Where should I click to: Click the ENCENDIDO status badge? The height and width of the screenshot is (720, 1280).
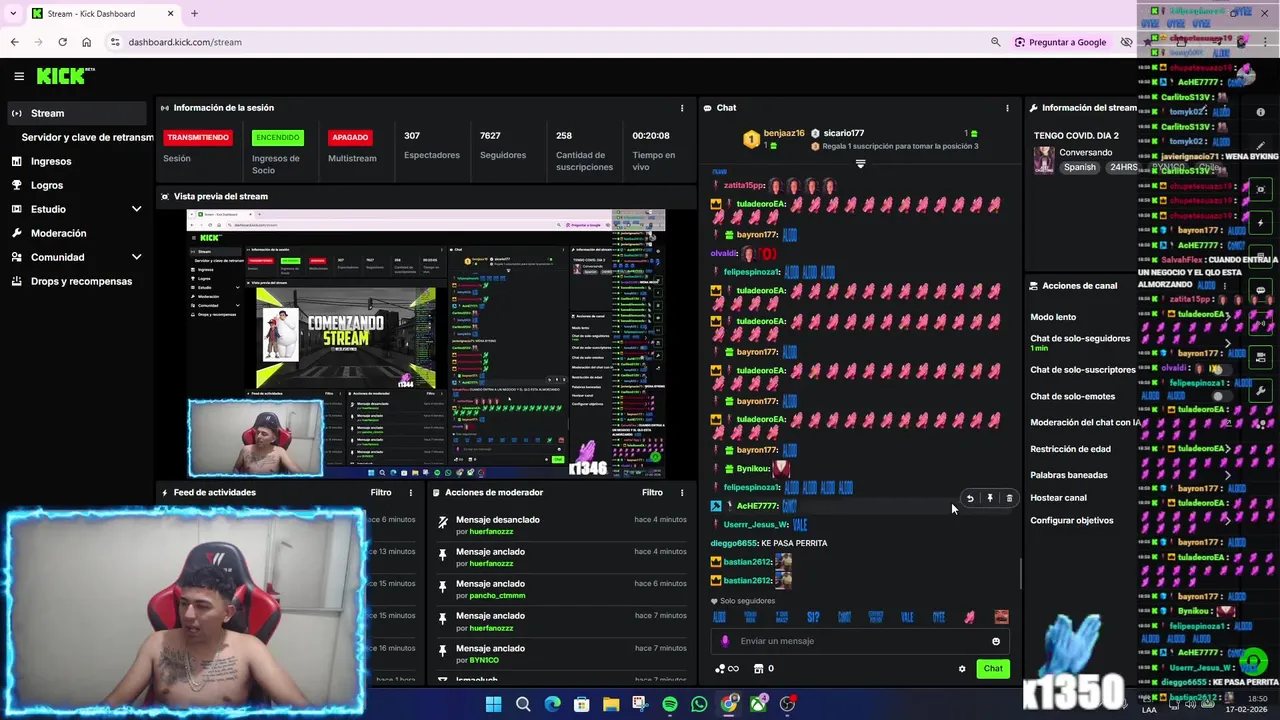[x=277, y=138]
